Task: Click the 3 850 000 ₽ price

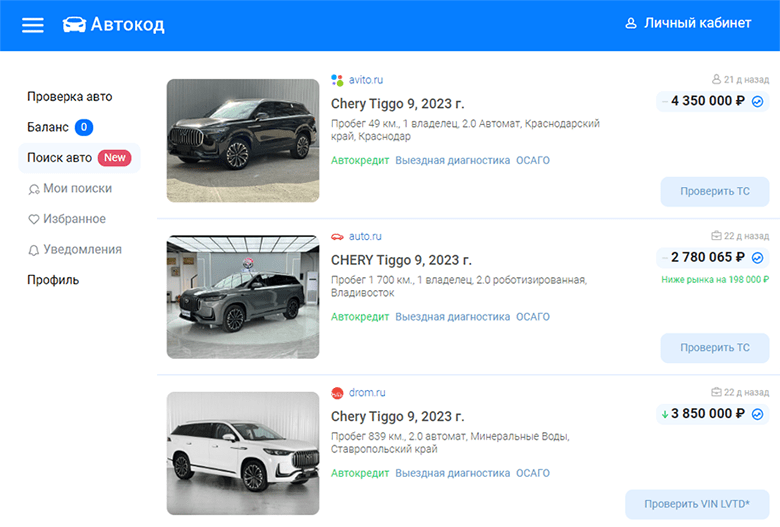Action: (x=708, y=414)
